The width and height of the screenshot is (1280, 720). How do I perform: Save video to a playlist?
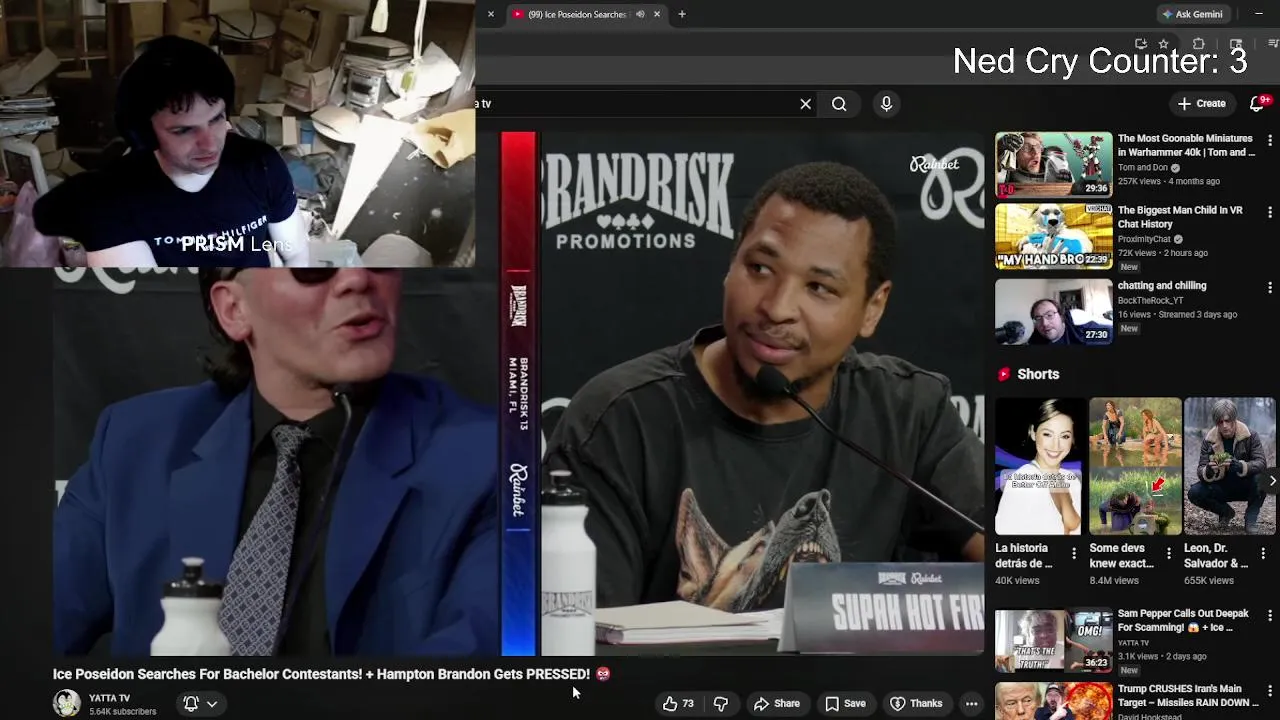[x=845, y=704]
